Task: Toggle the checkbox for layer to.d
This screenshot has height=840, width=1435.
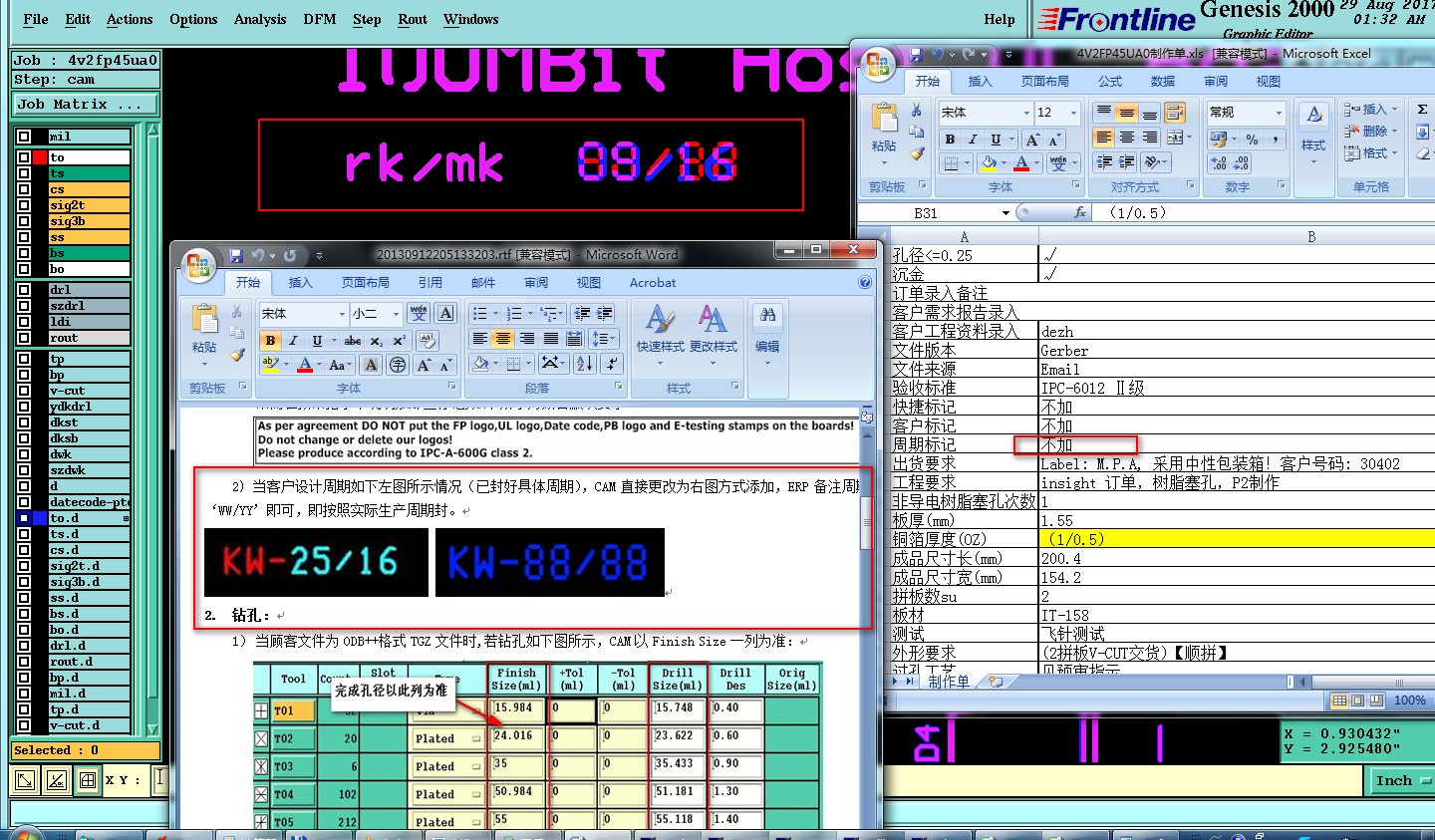Action: coord(24,518)
